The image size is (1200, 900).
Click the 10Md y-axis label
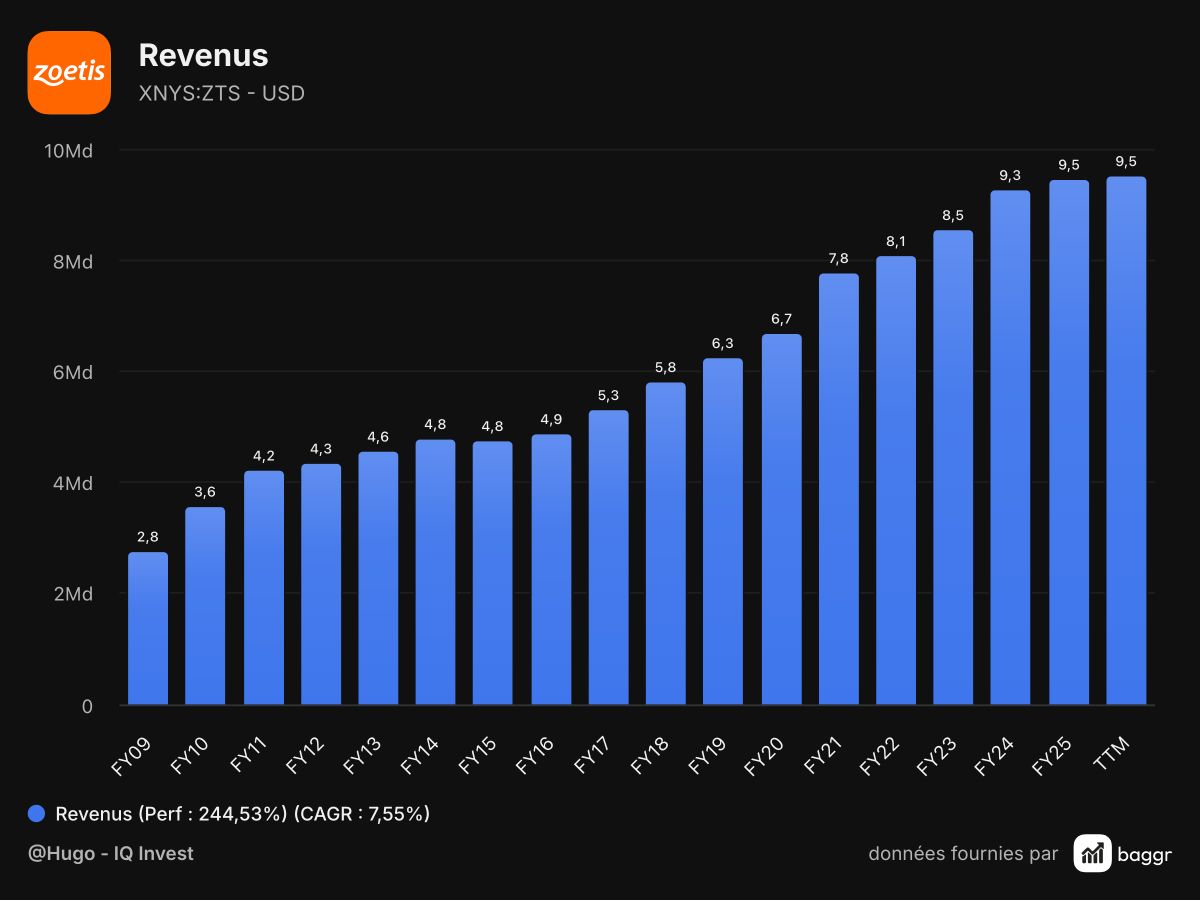click(69, 151)
